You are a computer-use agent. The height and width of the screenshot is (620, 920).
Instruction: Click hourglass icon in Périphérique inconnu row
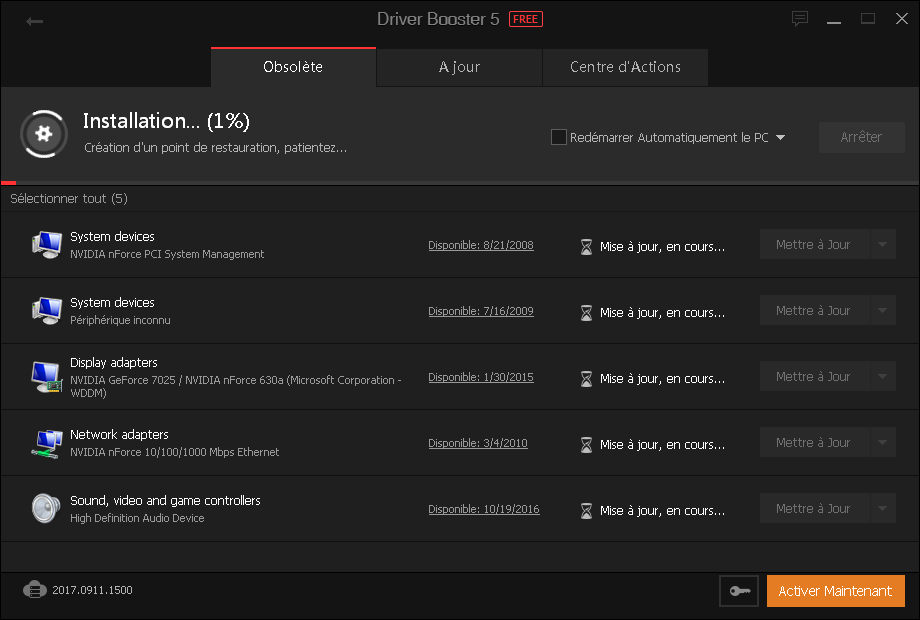pyautogui.click(x=586, y=313)
